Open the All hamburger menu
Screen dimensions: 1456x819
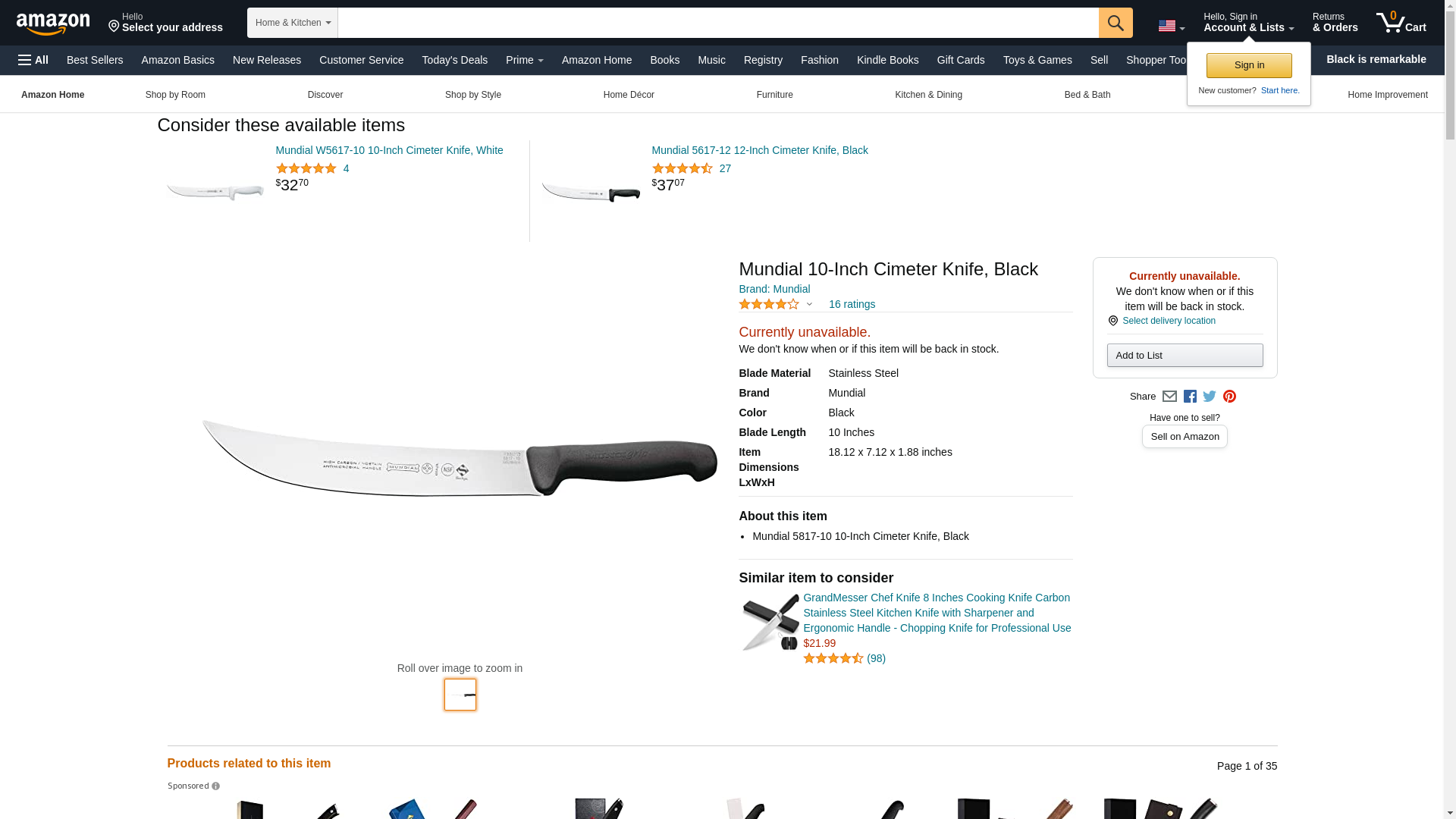(33, 60)
